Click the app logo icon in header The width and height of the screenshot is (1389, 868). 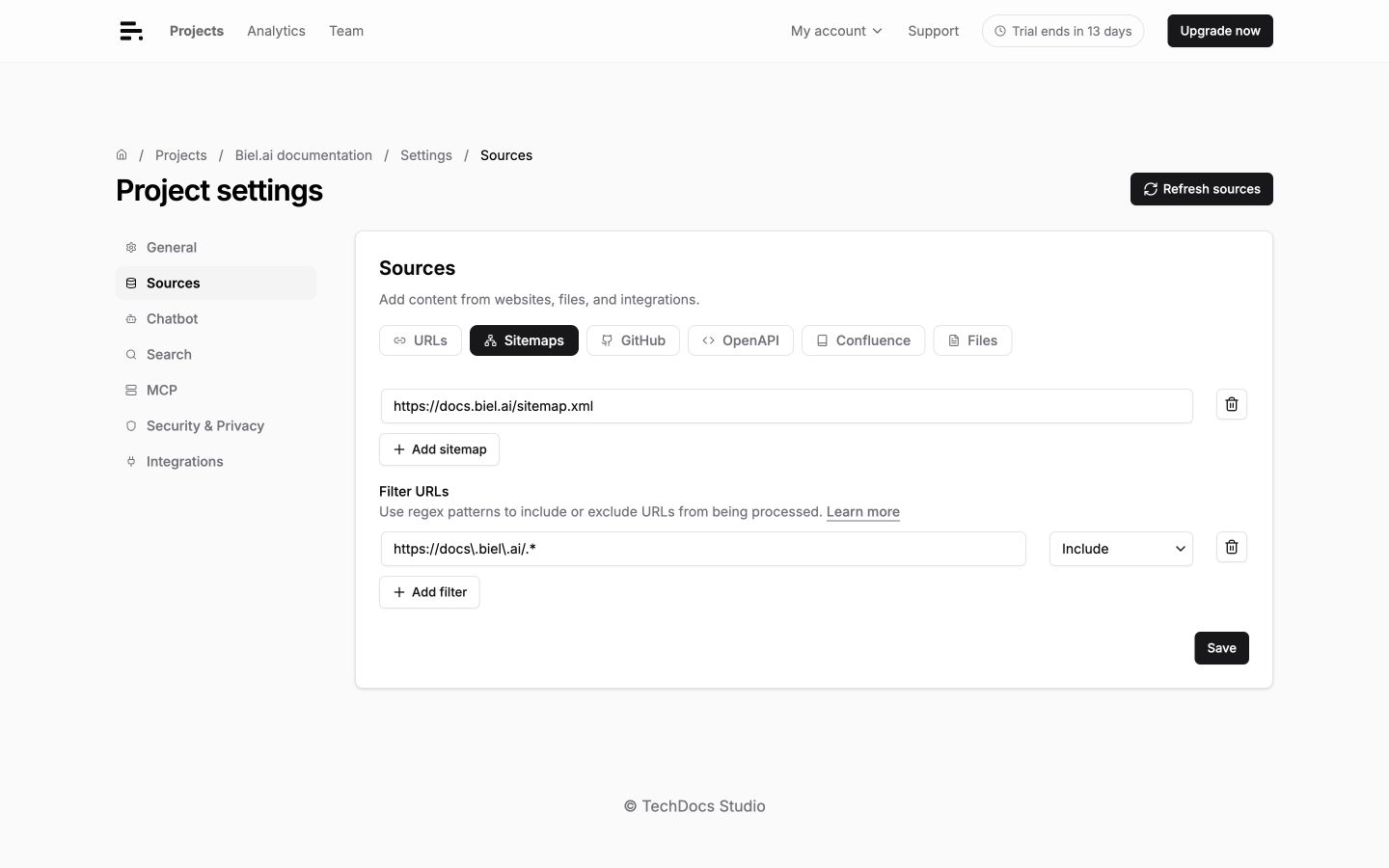[131, 31]
